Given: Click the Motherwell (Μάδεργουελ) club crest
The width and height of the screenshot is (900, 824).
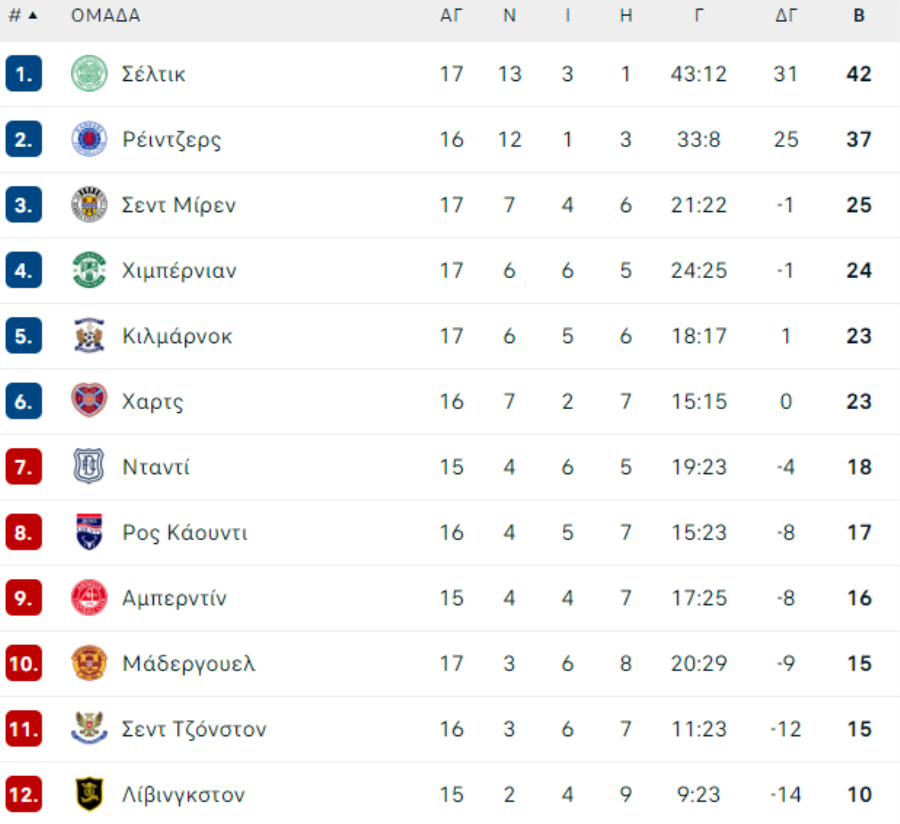Looking at the screenshot, I should 89,663.
